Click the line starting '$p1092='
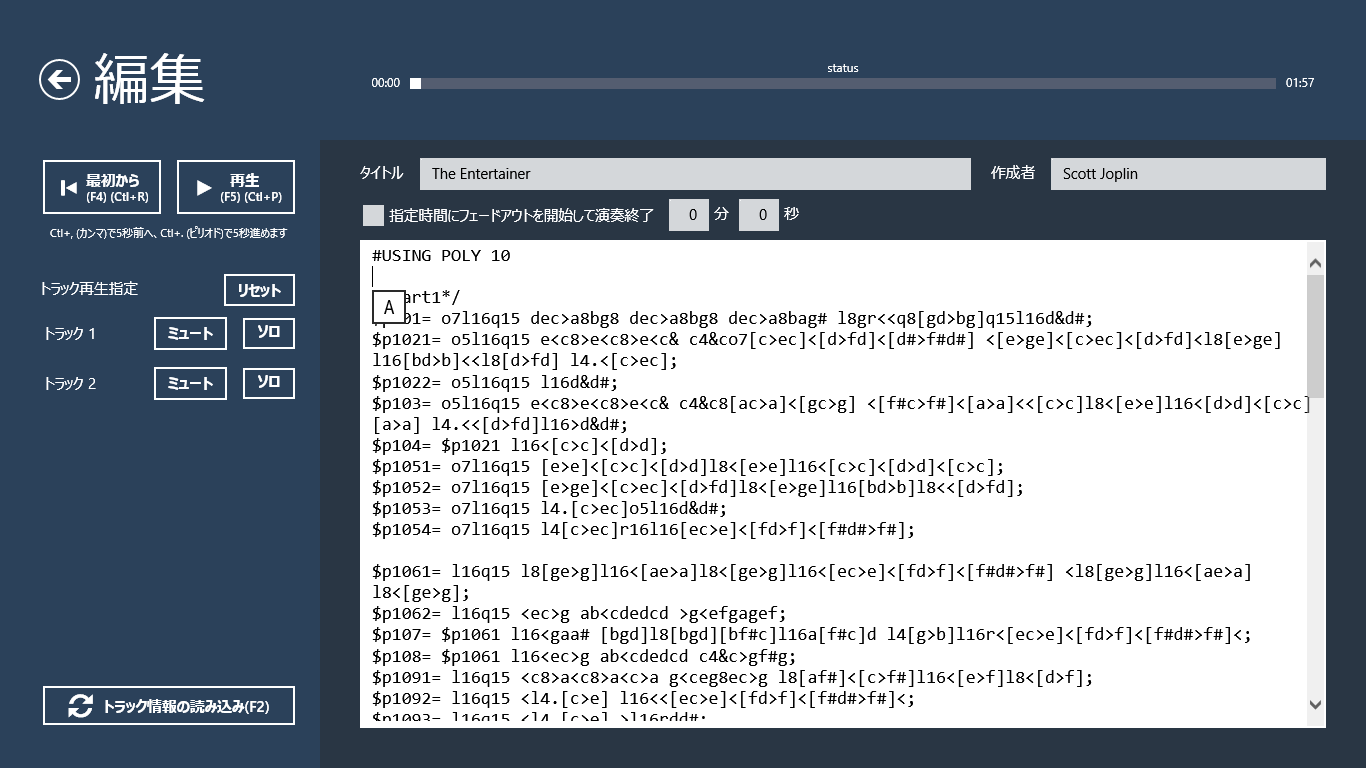1366x768 pixels. pos(643,698)
